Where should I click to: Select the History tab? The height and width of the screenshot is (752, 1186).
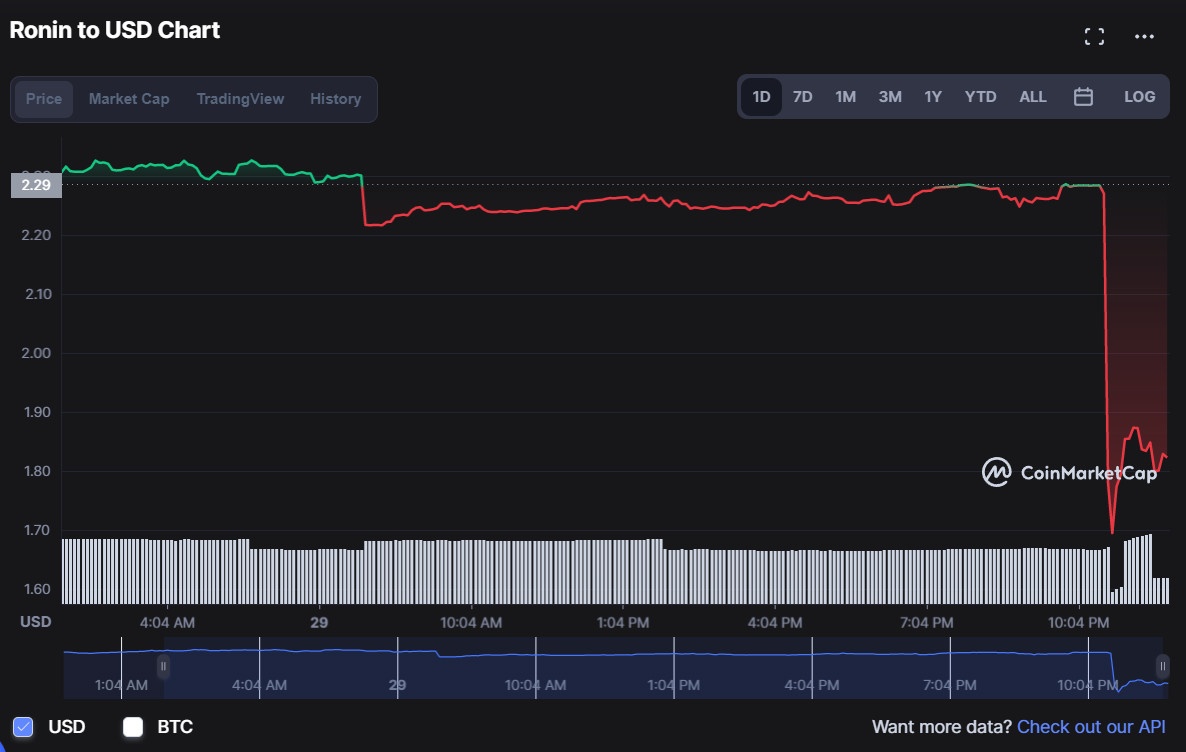(335, 99)
